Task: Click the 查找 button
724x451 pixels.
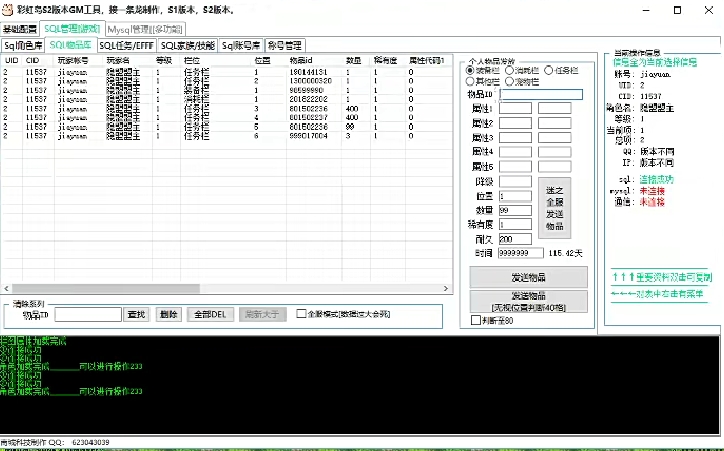Action: [136, 314]
